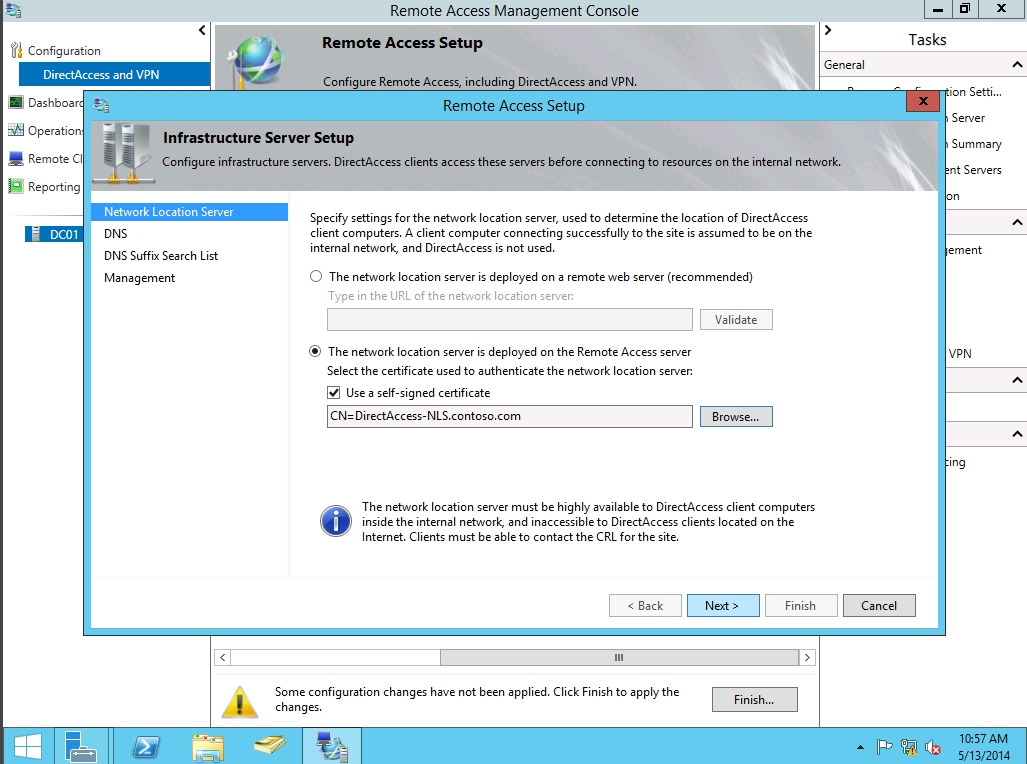Open Server Manager from the taskbar
The image size is (1027, 764).
coord(81,746)
